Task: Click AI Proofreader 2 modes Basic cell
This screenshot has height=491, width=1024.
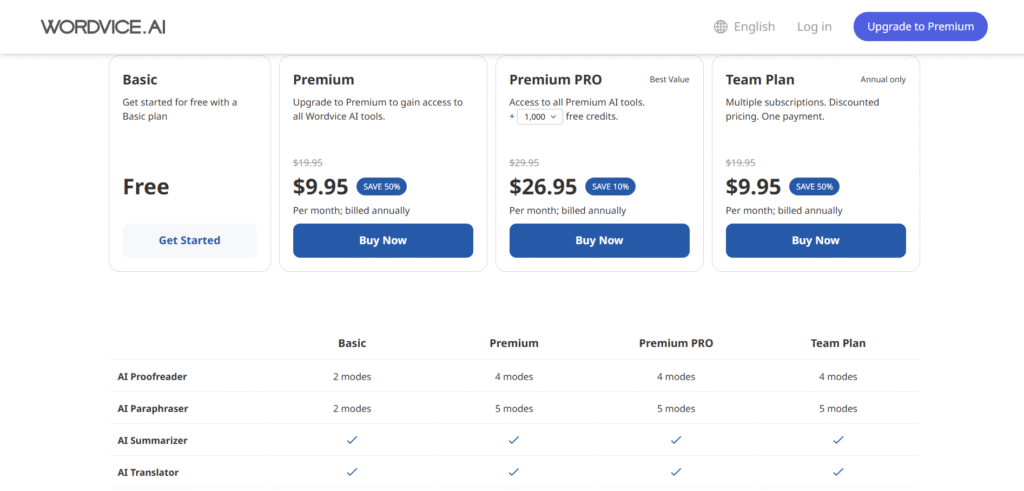Action: 352,377
